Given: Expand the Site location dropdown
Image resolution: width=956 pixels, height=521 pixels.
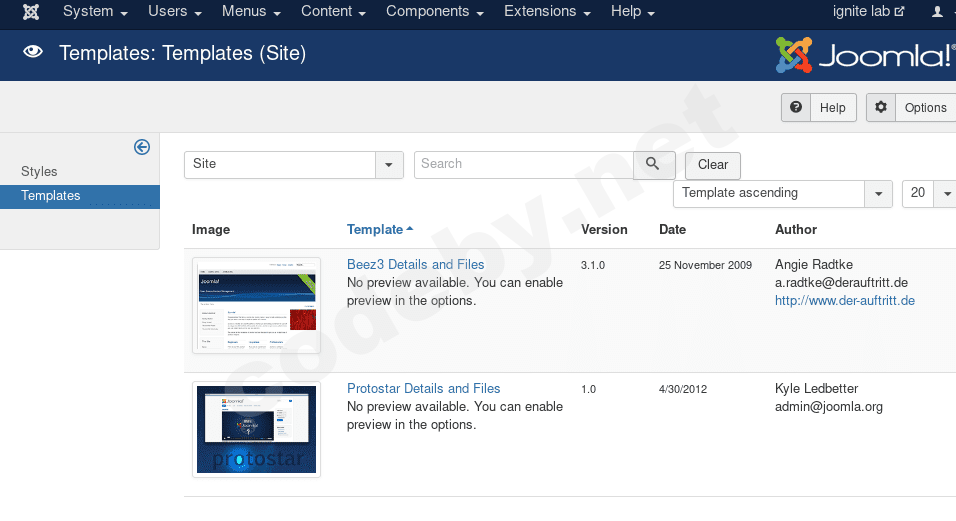Looking at the screenshot, I should (294, 165).
